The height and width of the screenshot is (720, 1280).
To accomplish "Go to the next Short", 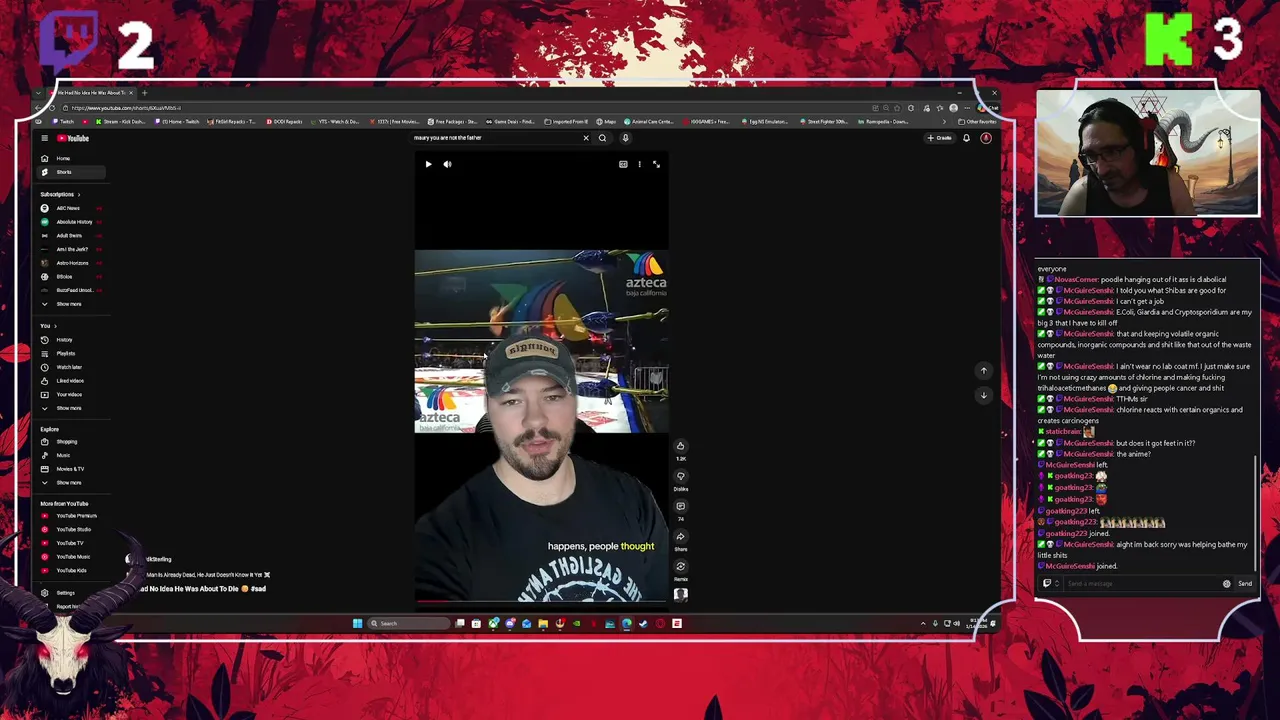I will tap(983, 395).
